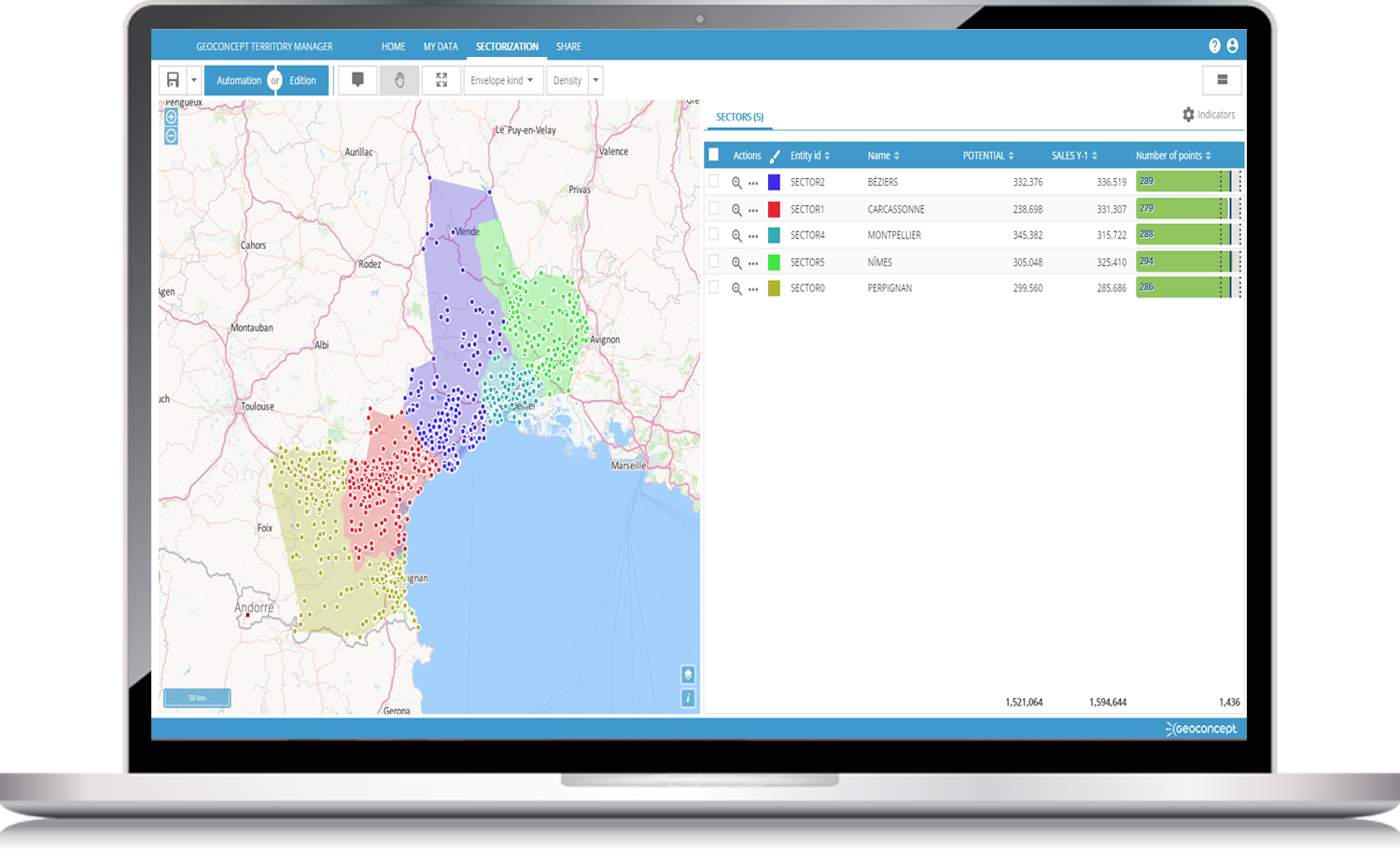Click the MONTPELLIER name cell
The height and width of the screenshot is (863, 1400).
(x=894, y=235)
